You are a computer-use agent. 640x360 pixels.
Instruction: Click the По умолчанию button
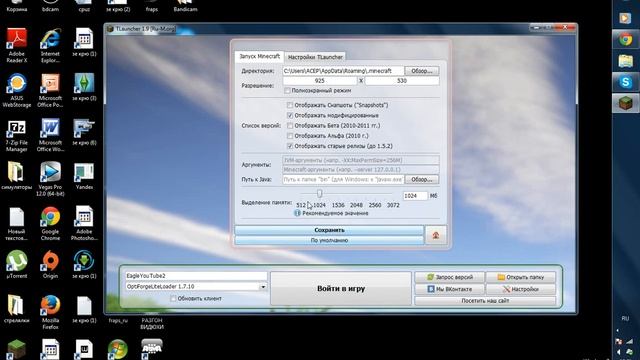329,240
